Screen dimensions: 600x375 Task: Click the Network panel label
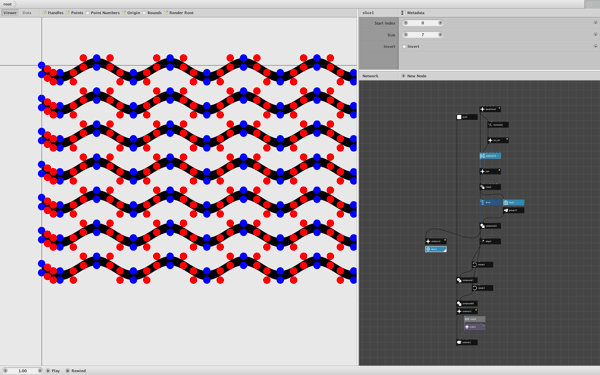pyautogui.click(x=370, y=76)
